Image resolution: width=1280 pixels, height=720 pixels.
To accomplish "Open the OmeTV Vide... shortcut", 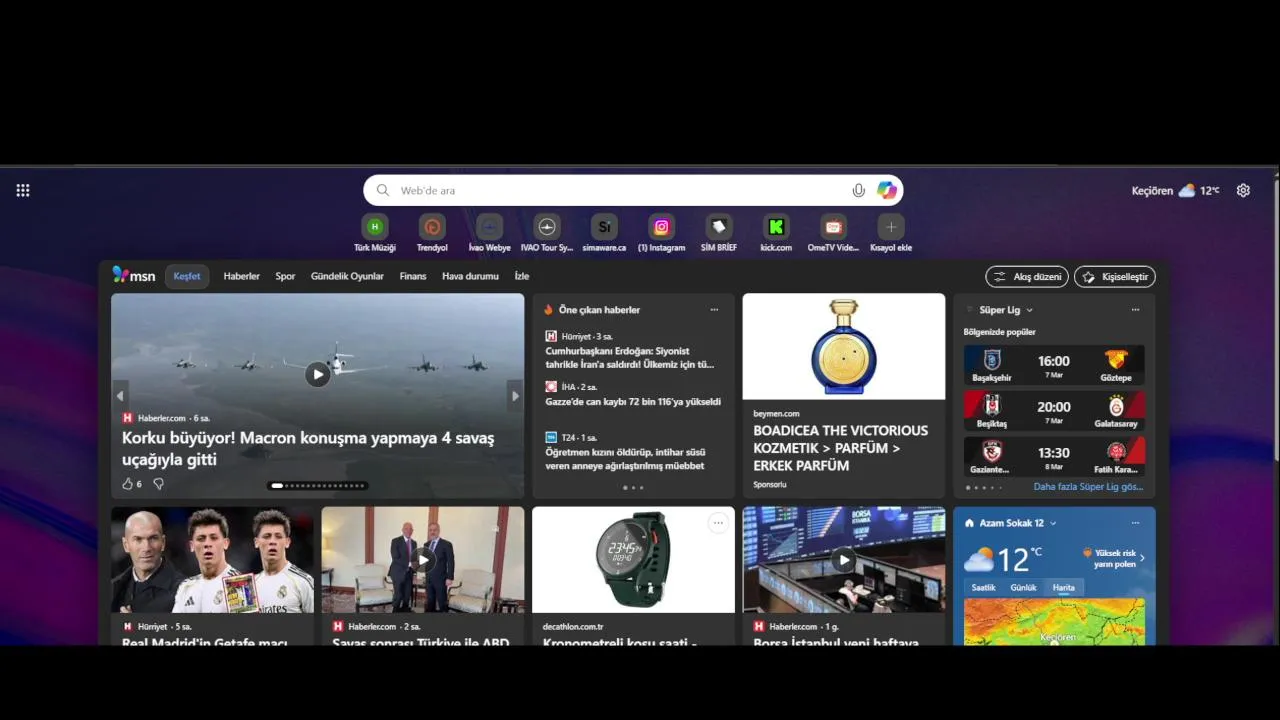I will [x=833, y=234].
